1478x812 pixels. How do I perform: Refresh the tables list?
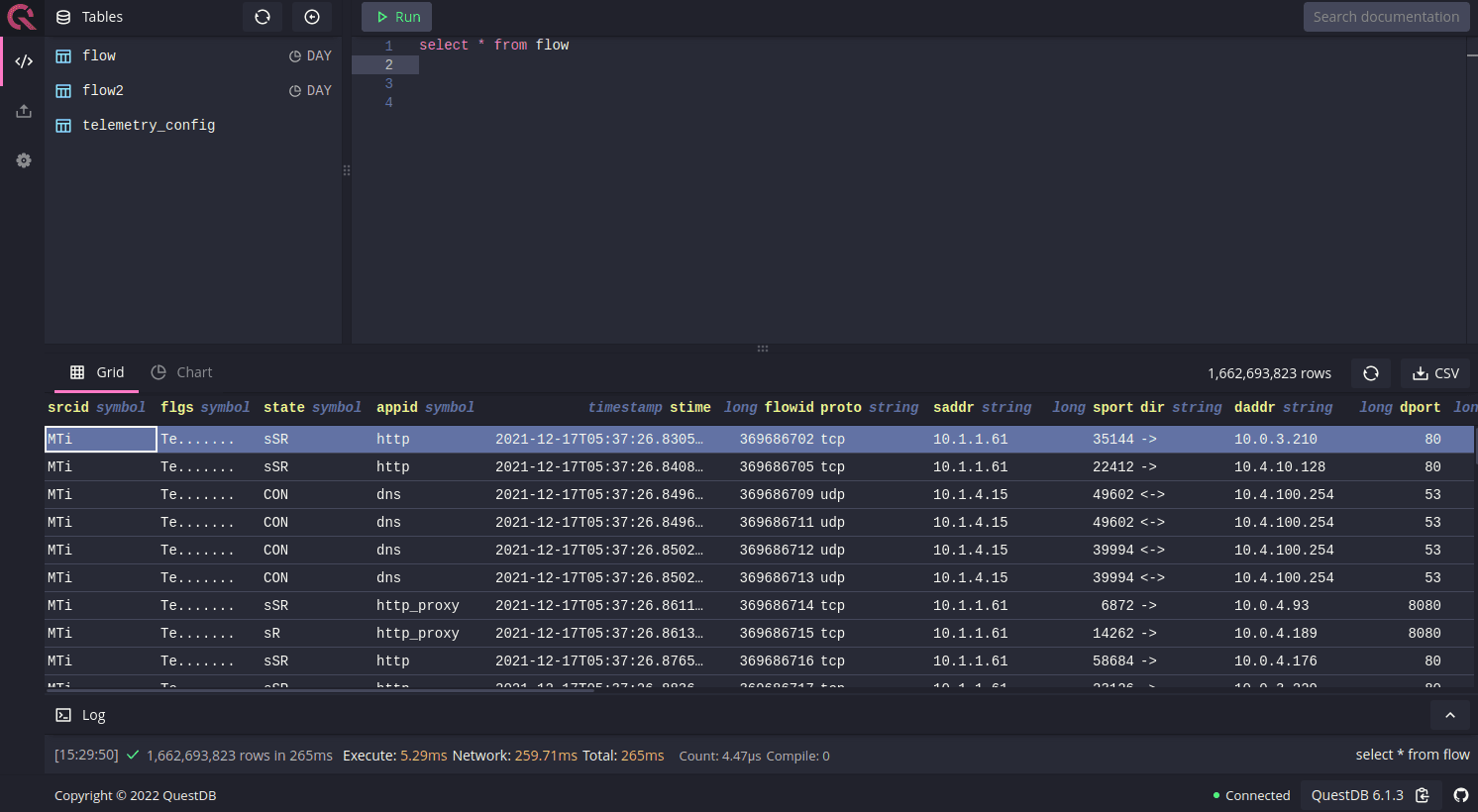(263, 17)
